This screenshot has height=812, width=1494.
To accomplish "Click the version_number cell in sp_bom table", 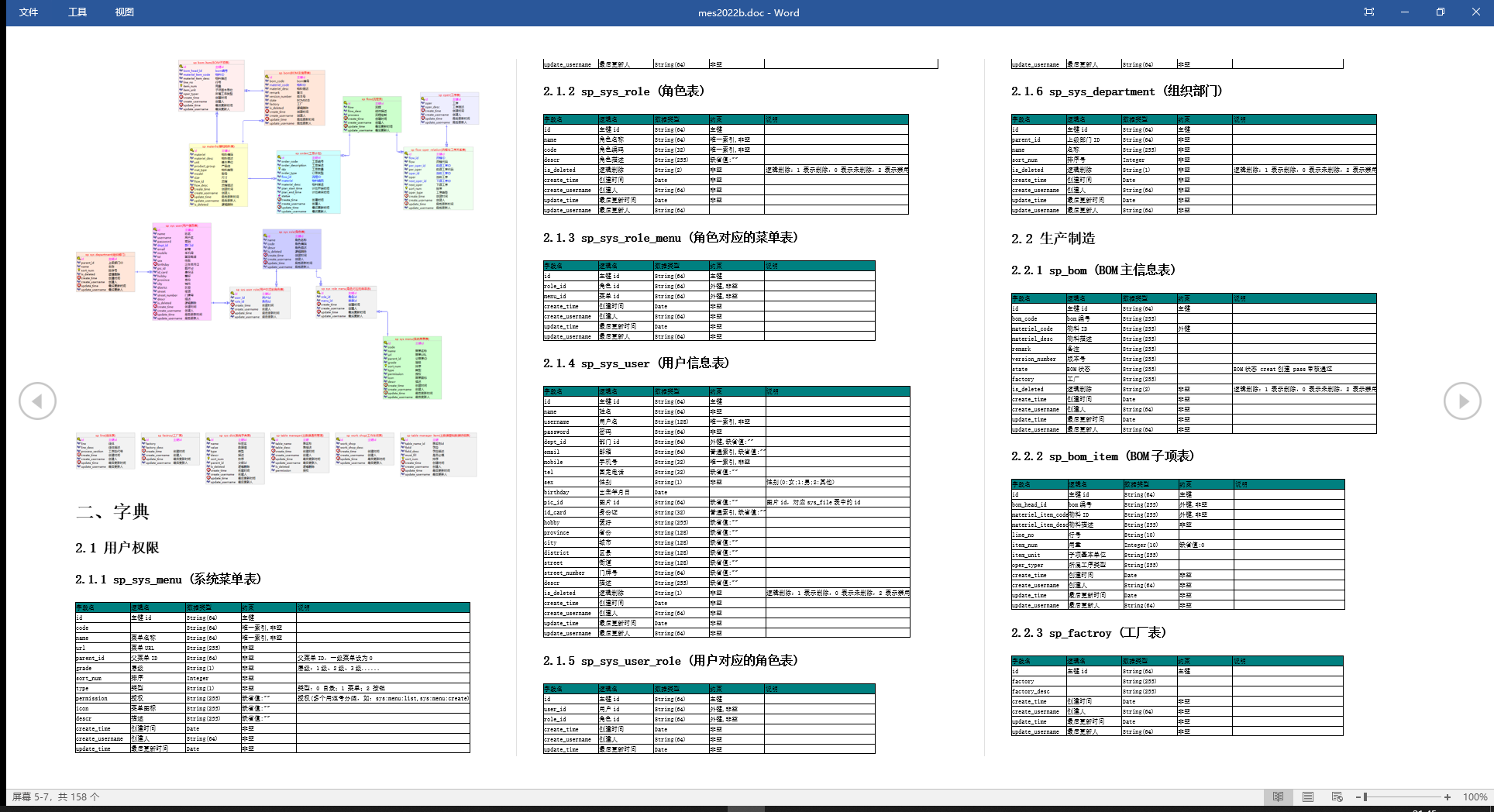I will [1038, 359].
